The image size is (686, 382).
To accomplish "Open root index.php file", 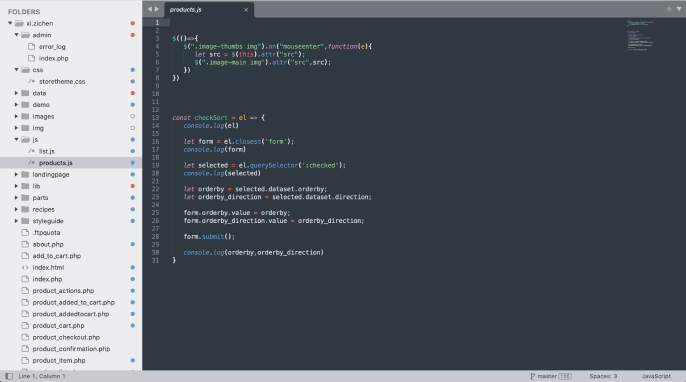I will click(x=47, y=279).
